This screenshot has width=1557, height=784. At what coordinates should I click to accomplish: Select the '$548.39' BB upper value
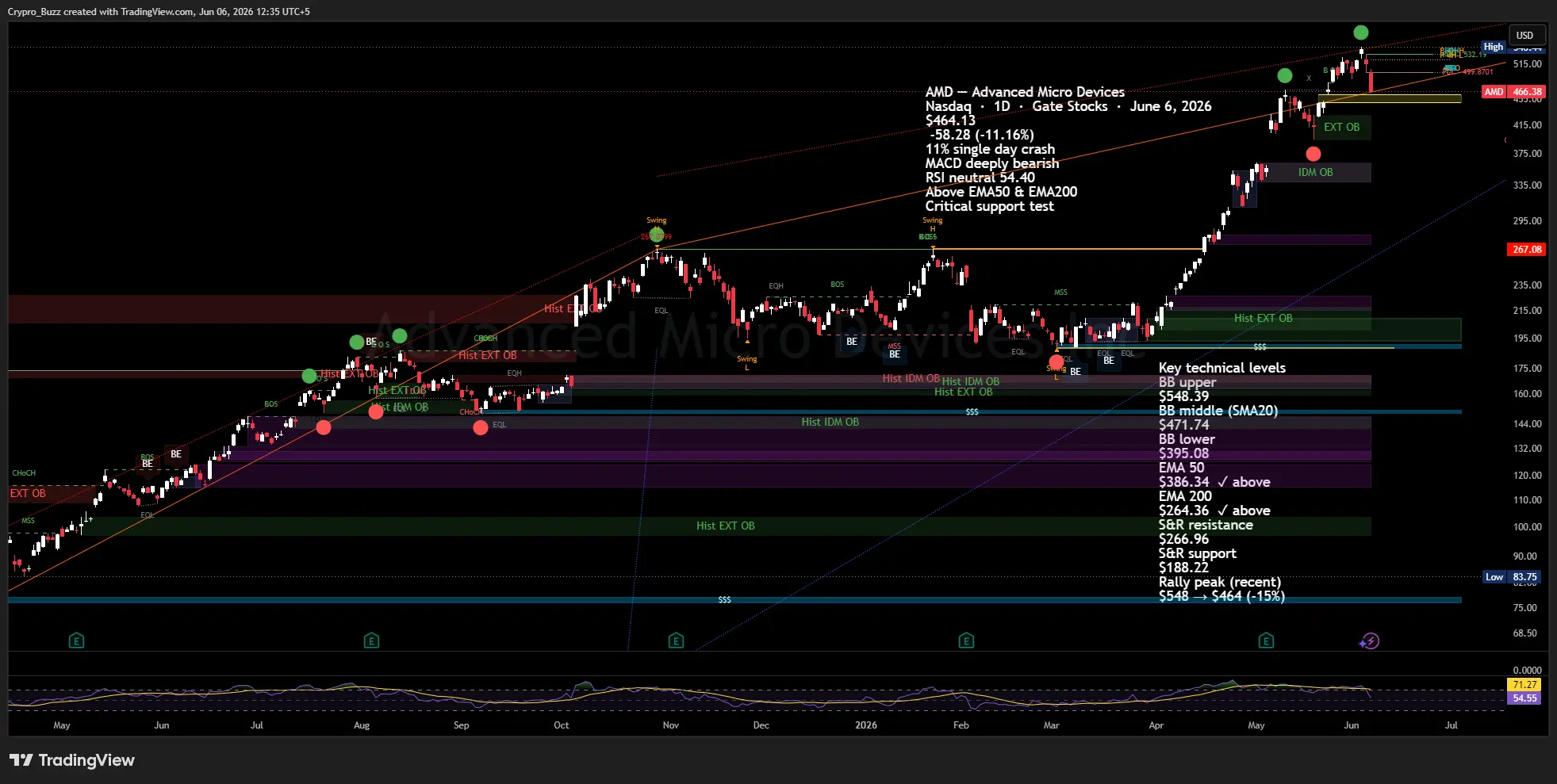[1183, 396]
